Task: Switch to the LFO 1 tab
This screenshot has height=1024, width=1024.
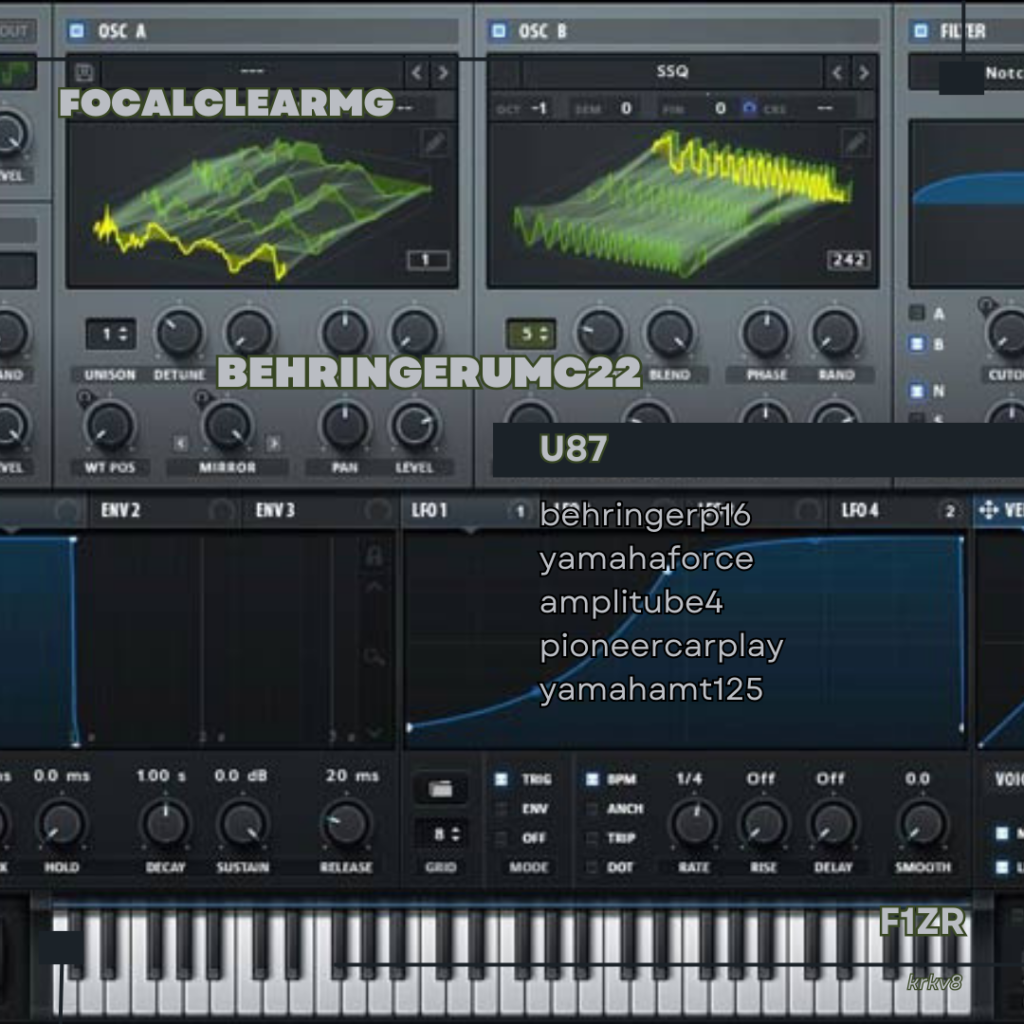Action: [x=429, y=510]
